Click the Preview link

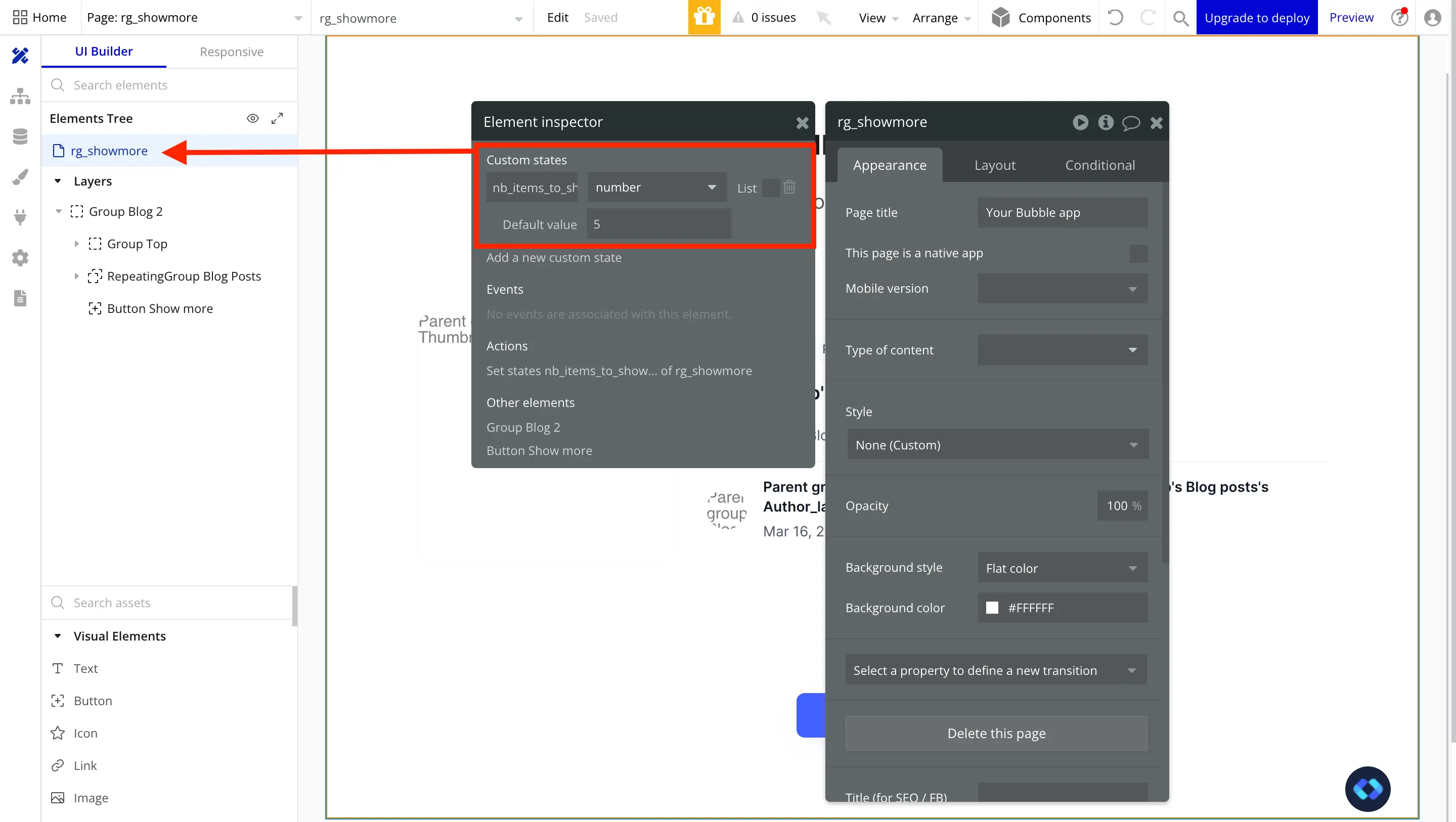[1351, 18]
